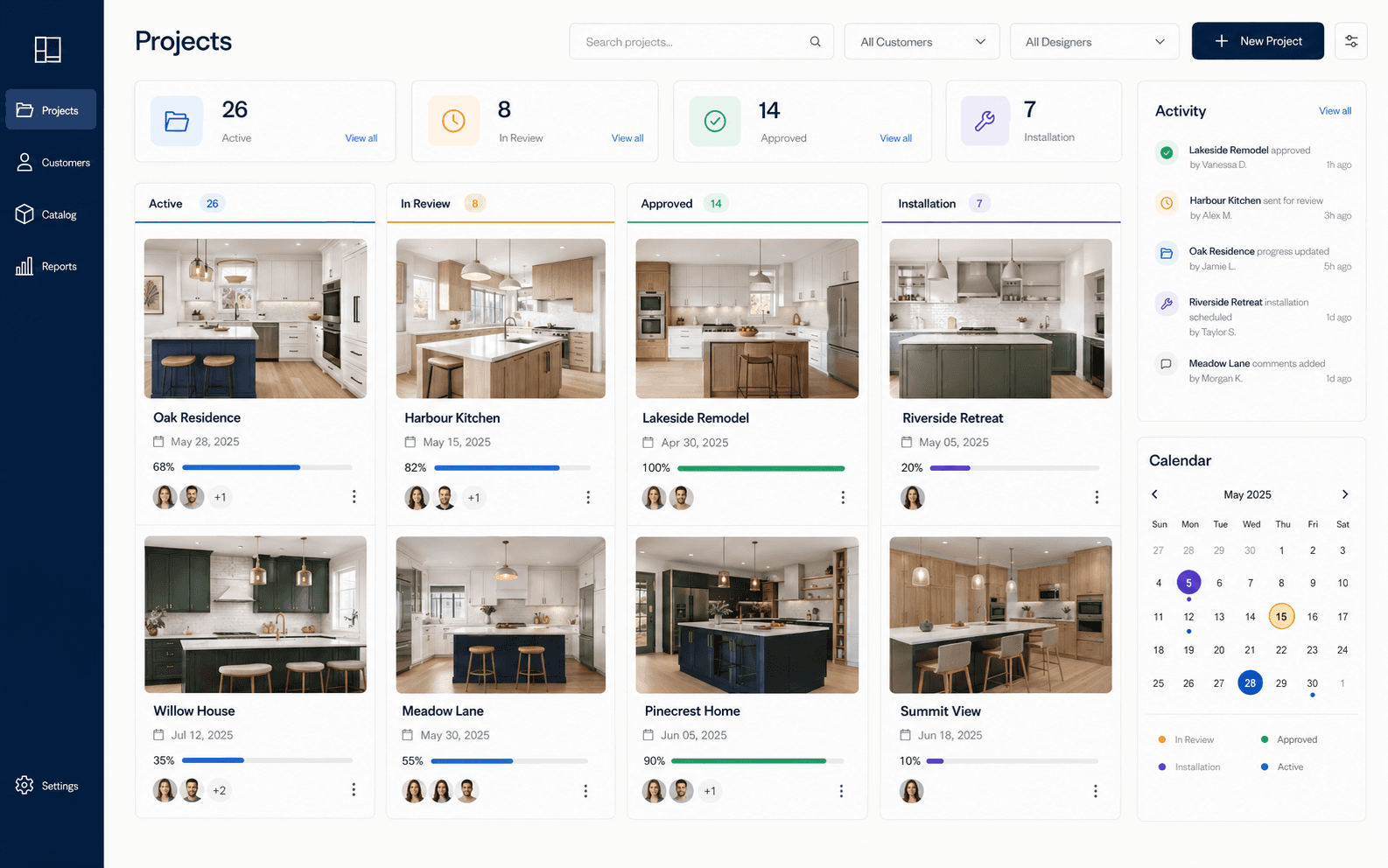Click the In Review orange legend dot

click(x=1161, y=739)
